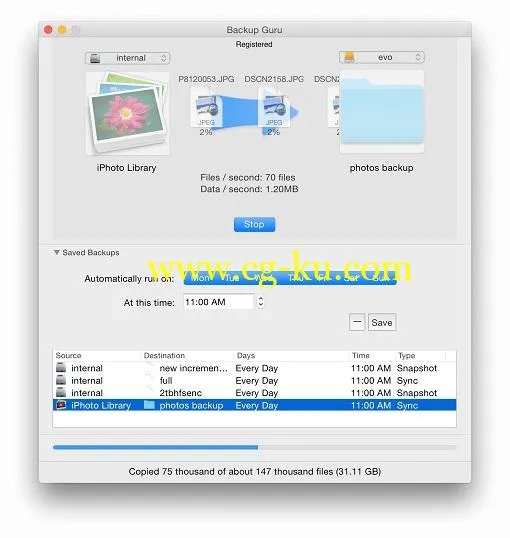Screen dimensions: 510x538
Task: Toggle the Thu day segment
Action: (295, 278)
